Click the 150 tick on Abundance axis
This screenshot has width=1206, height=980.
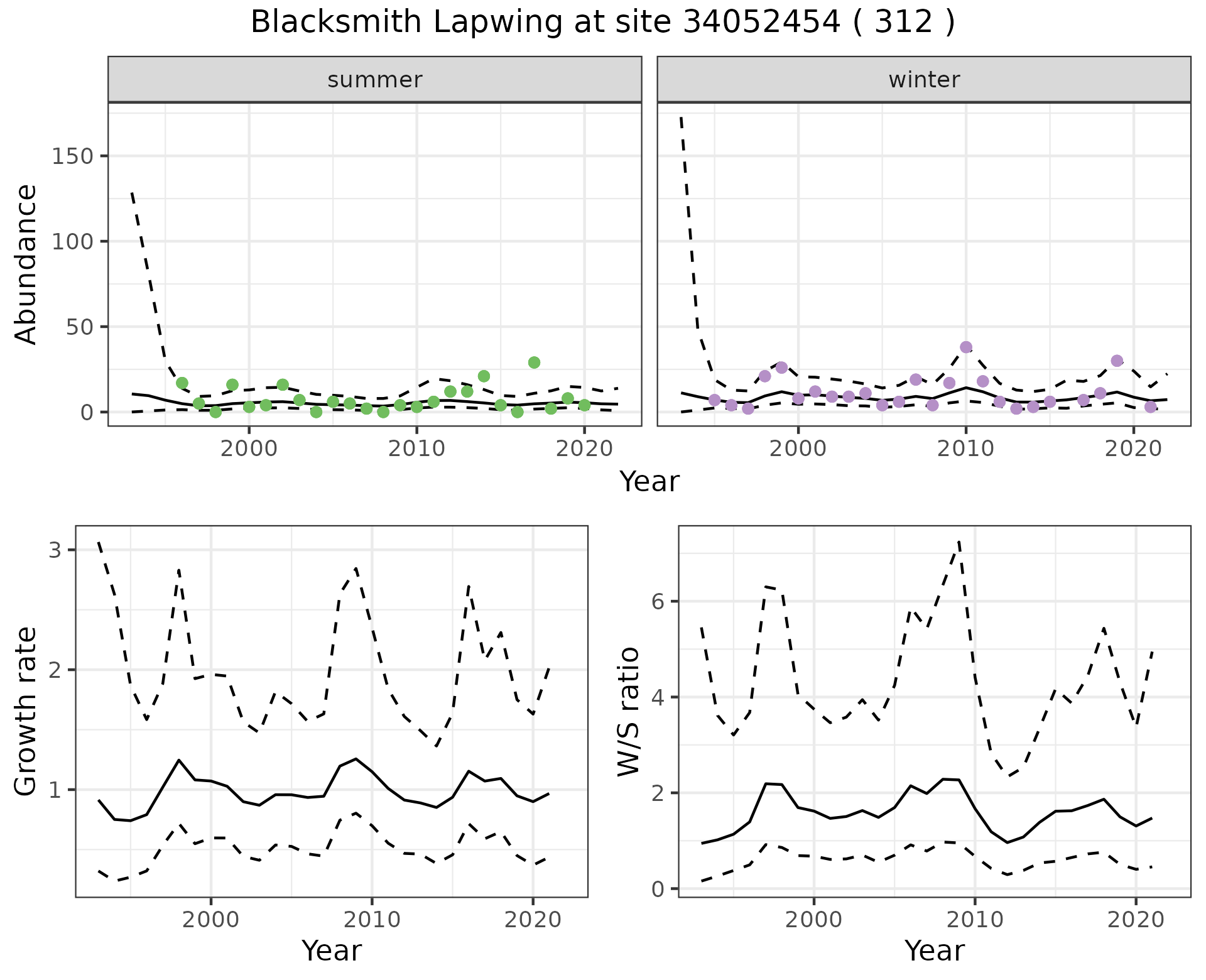(72, 156)
